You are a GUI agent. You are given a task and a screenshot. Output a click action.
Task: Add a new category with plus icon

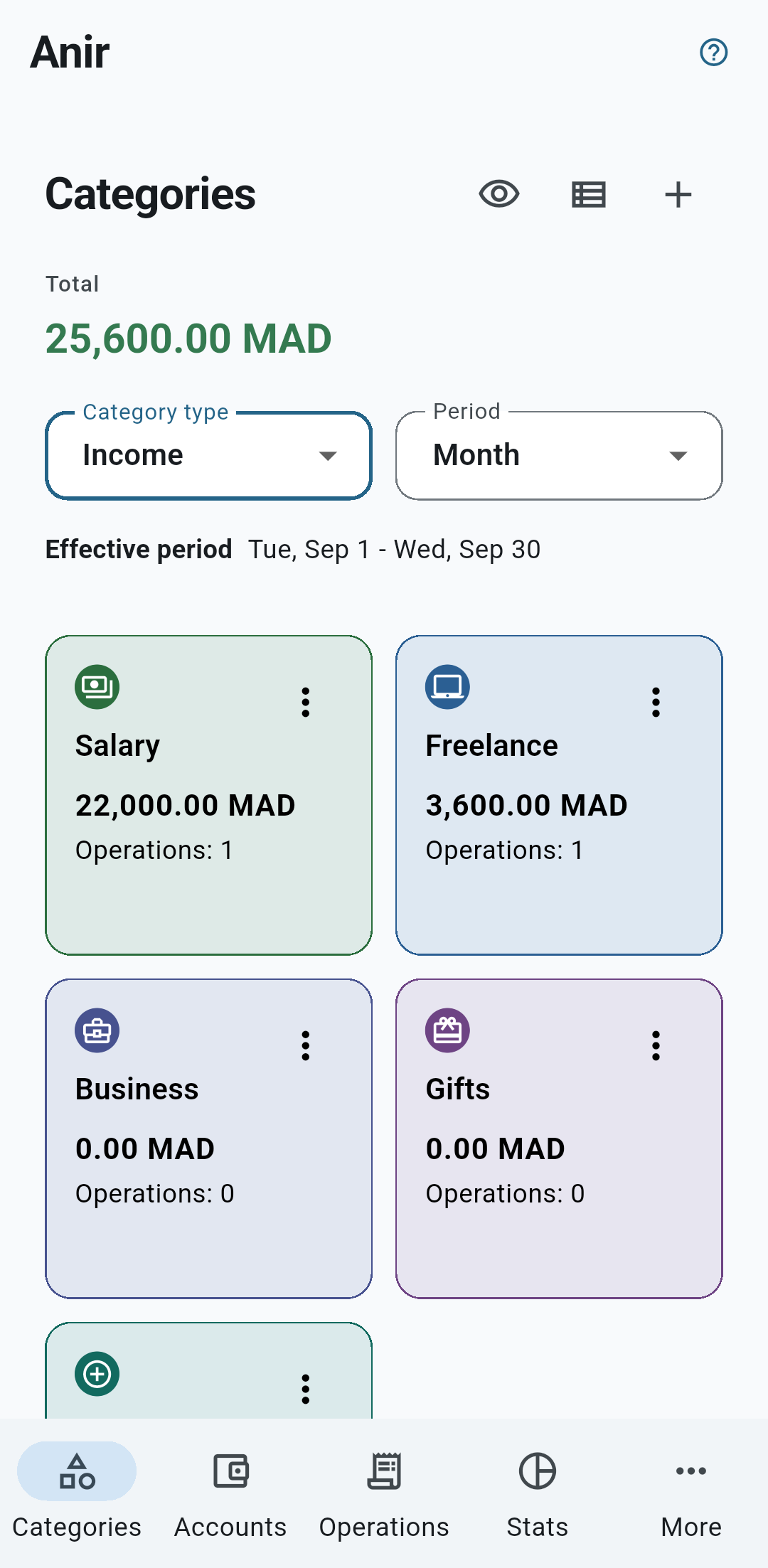678,194
